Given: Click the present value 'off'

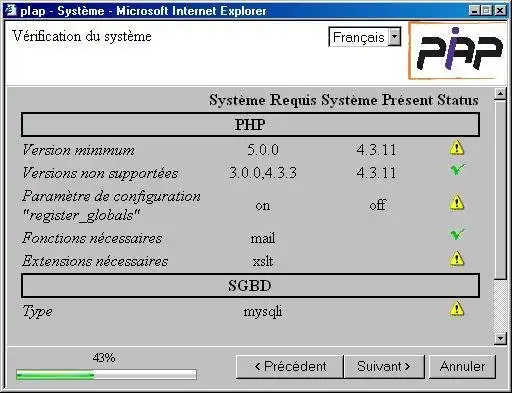Looking at the screenshot, I should (x=377, y=205).
